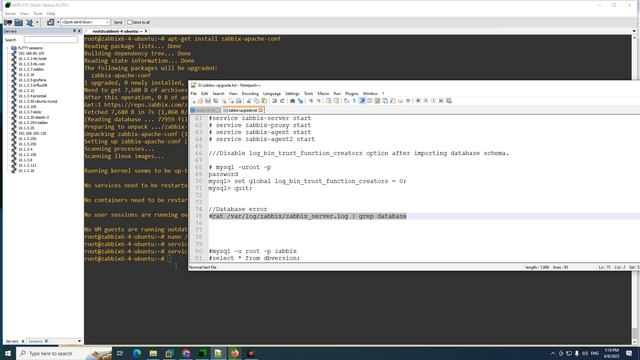Image resolution: width=640 pixels, height=360 pixels.
Task: Click the third MTPuTTY toolbar icon
Action: (30, 22)
